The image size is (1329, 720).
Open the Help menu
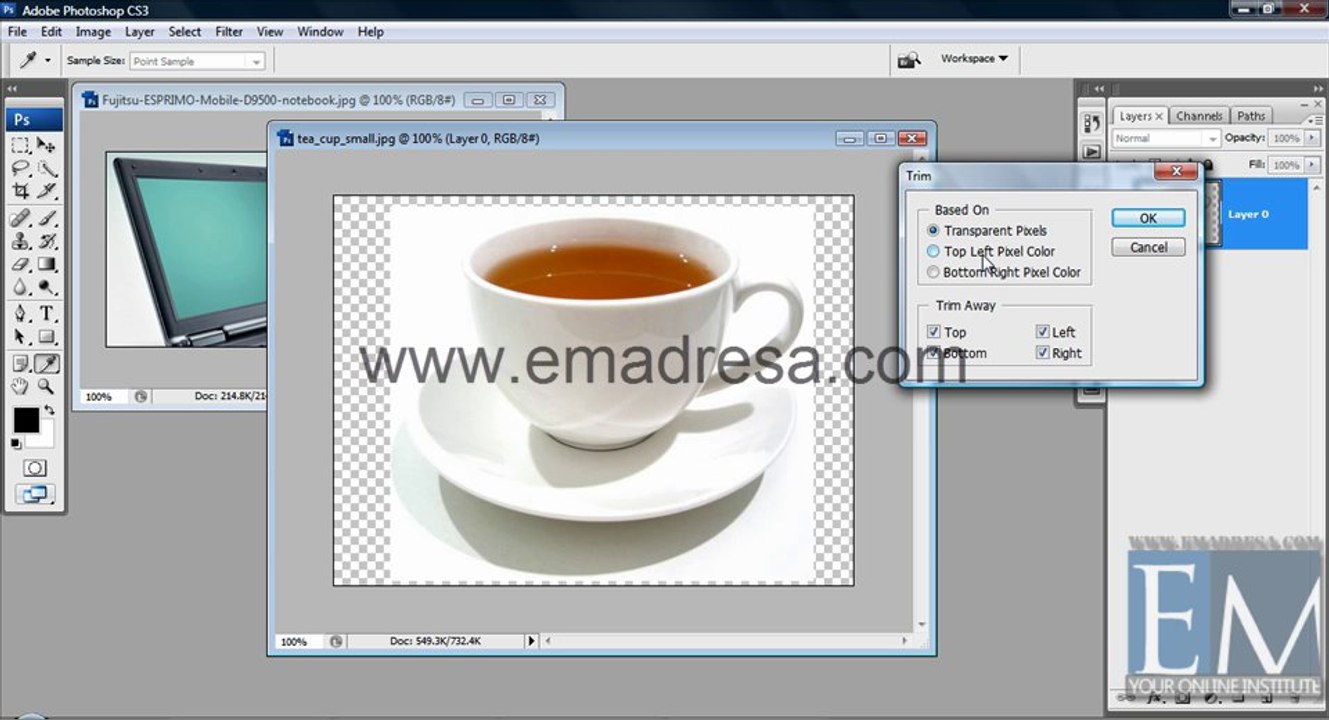click(x=370, y=32)
